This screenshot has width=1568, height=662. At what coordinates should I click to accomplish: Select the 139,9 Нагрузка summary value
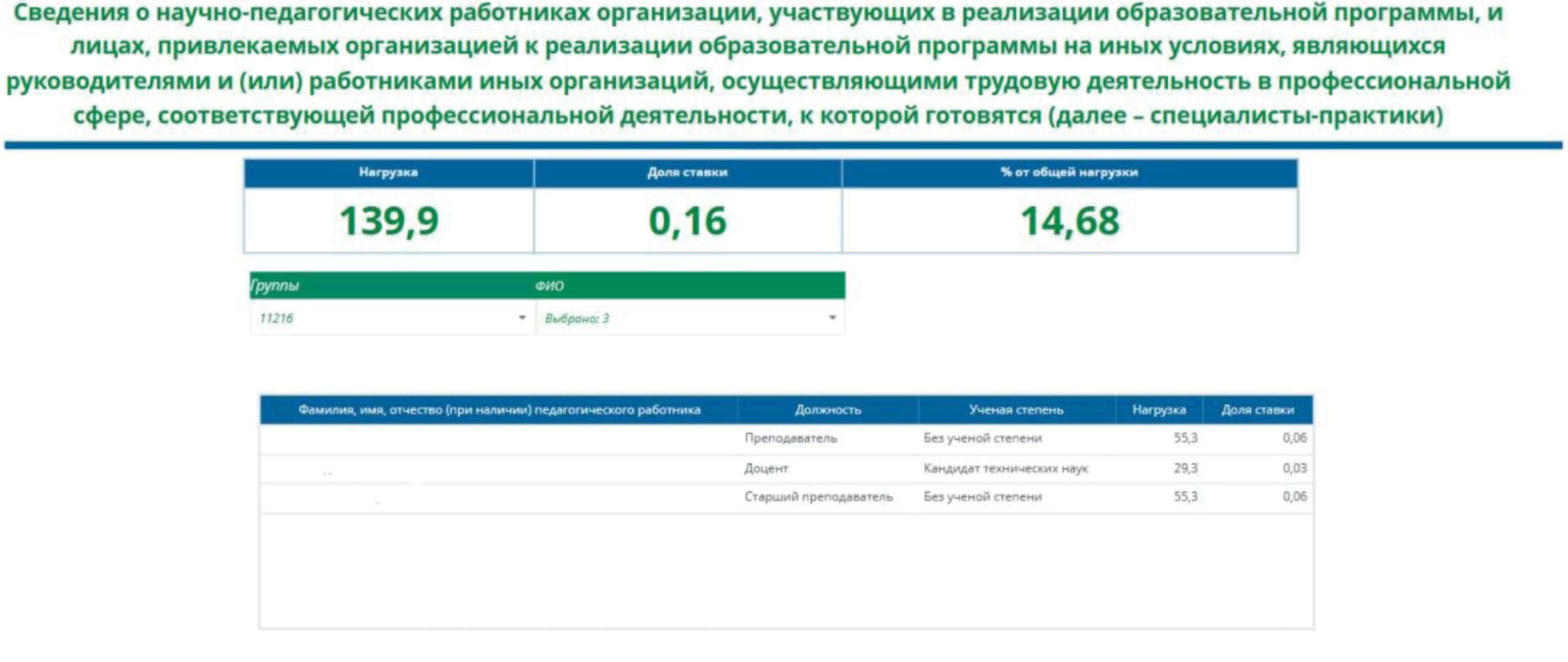pyautogui.click(x=388, y=221)
